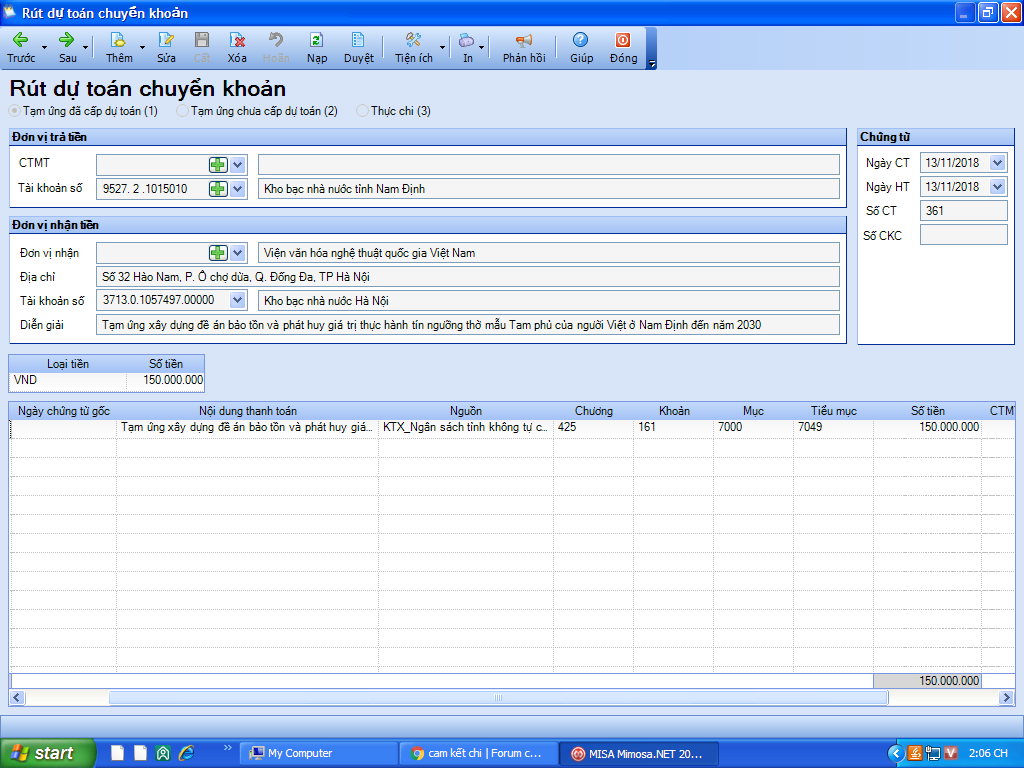Expand the Ngày HT date dropdown

coord(996,186)
